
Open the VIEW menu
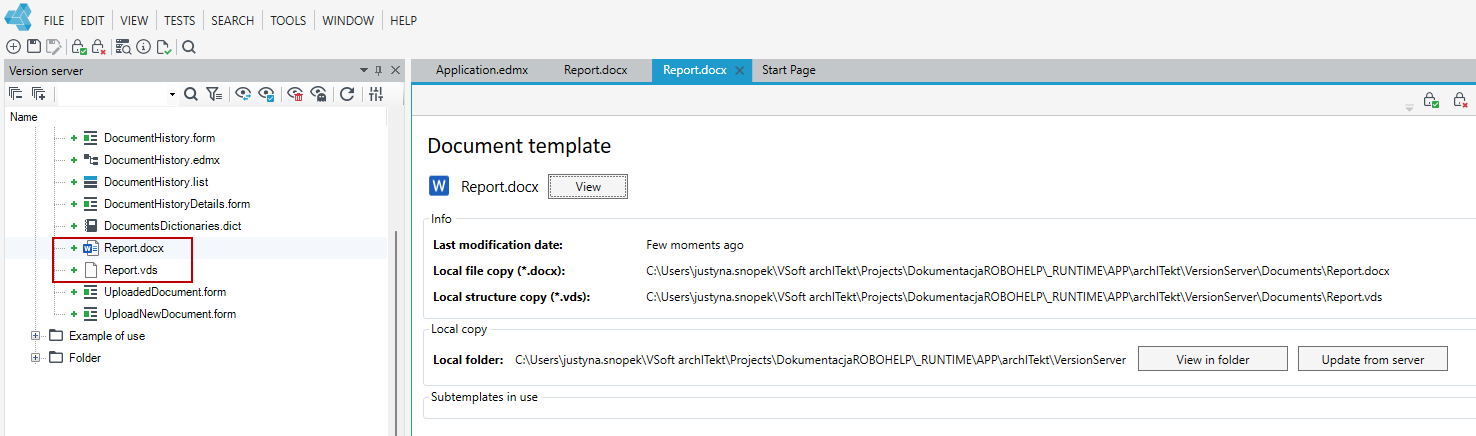coord(134,20)
